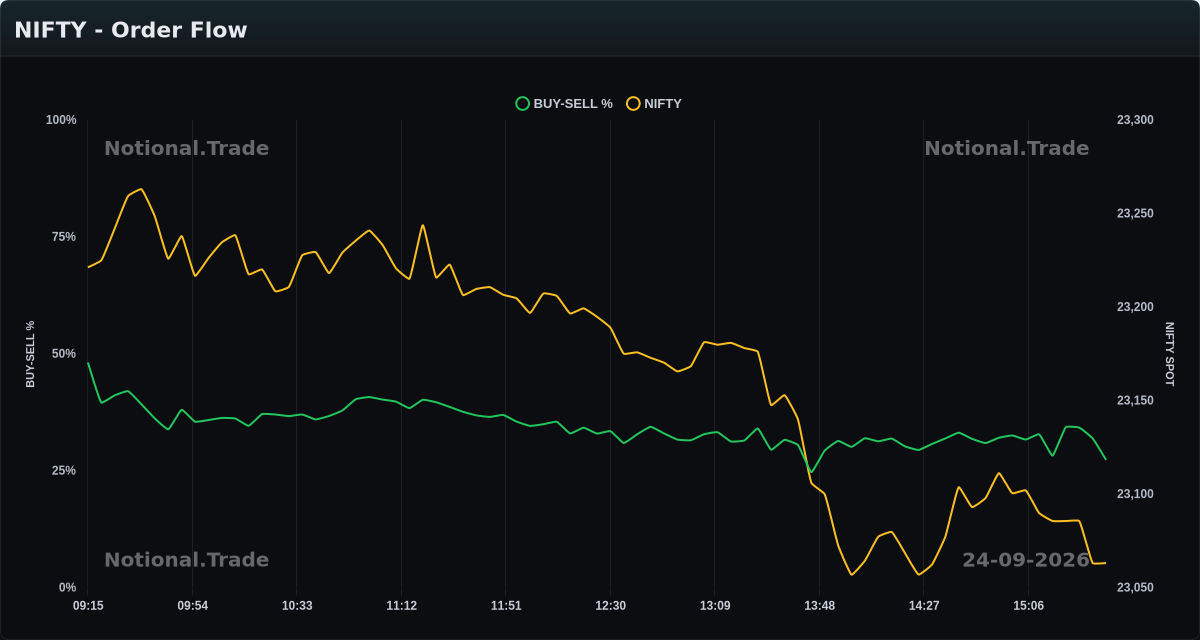The image size is (1200, 640).
Task: Click the 11:51 time axis label
Action: (506, 606)
